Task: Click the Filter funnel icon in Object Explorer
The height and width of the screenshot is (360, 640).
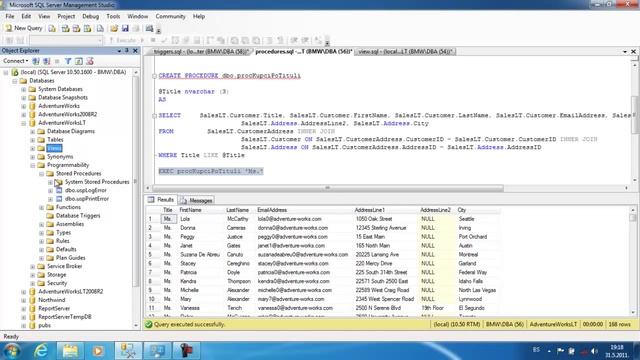Action: [x=68, y=61]
